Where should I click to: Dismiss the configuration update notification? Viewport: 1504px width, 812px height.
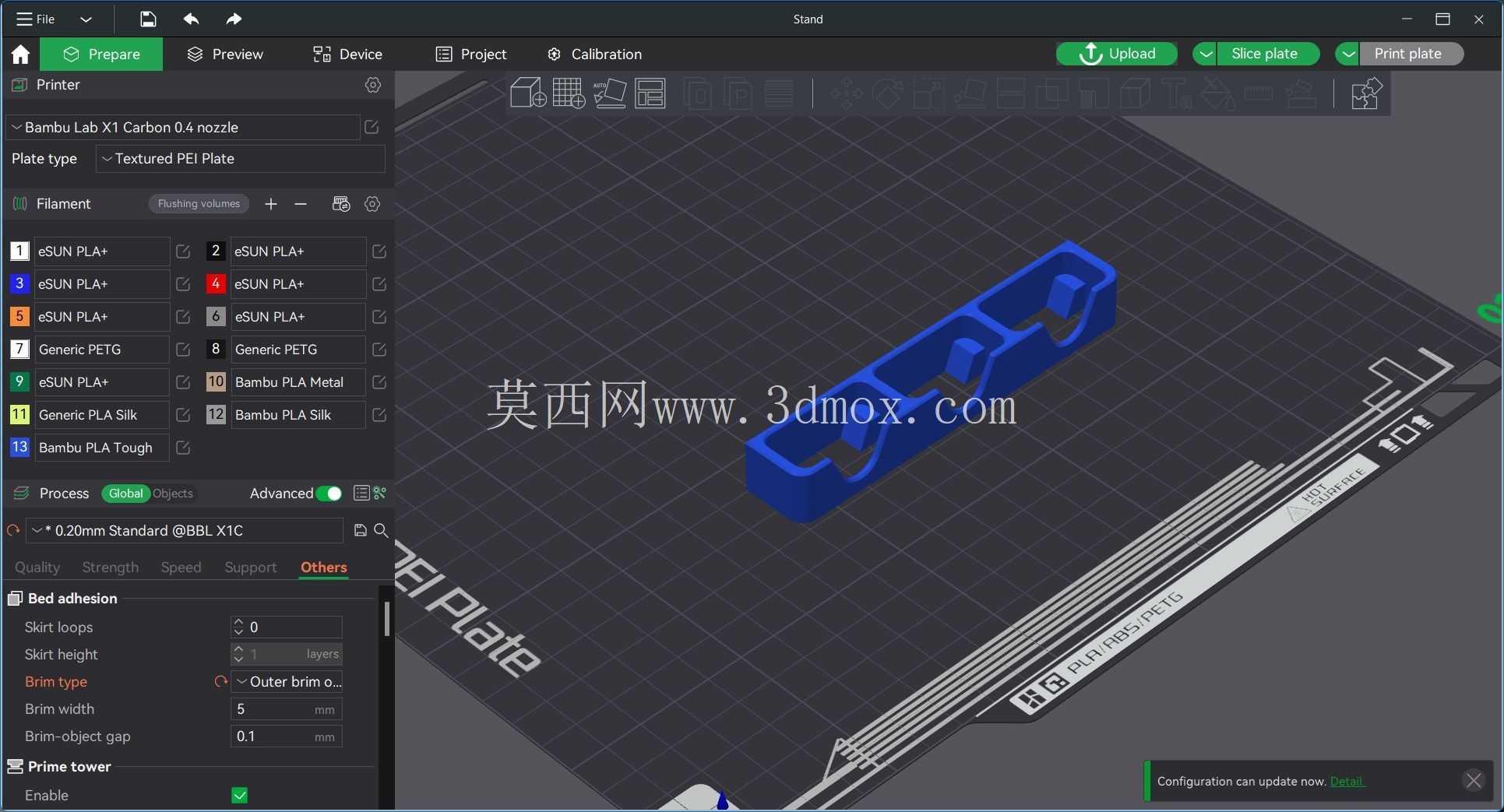pyautogui.click(x=1474, y=780)
